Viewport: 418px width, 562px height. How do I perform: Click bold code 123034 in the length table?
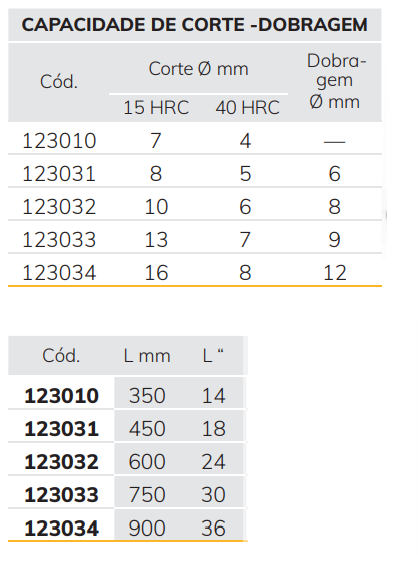click(61, 528)
